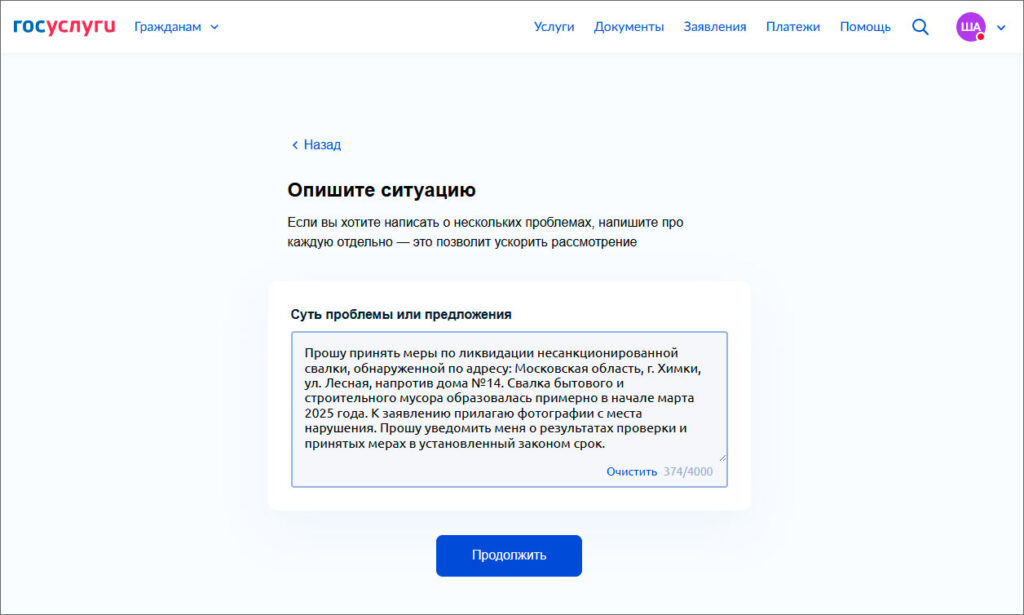This screenshot has width=1024, height=615.
Task: Click inside the problem description text area
Action: point(509,398)
